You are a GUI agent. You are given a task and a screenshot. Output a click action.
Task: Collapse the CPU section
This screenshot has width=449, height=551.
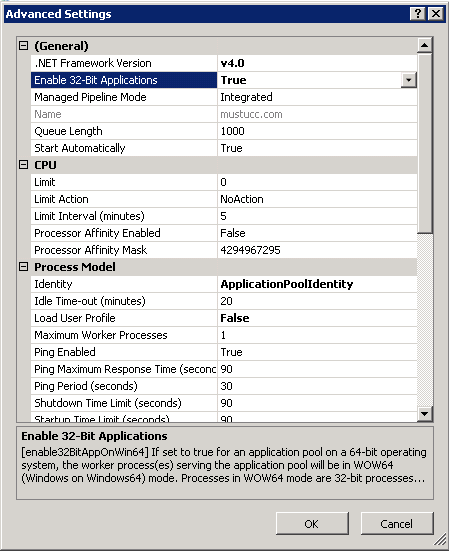(23, 165)
